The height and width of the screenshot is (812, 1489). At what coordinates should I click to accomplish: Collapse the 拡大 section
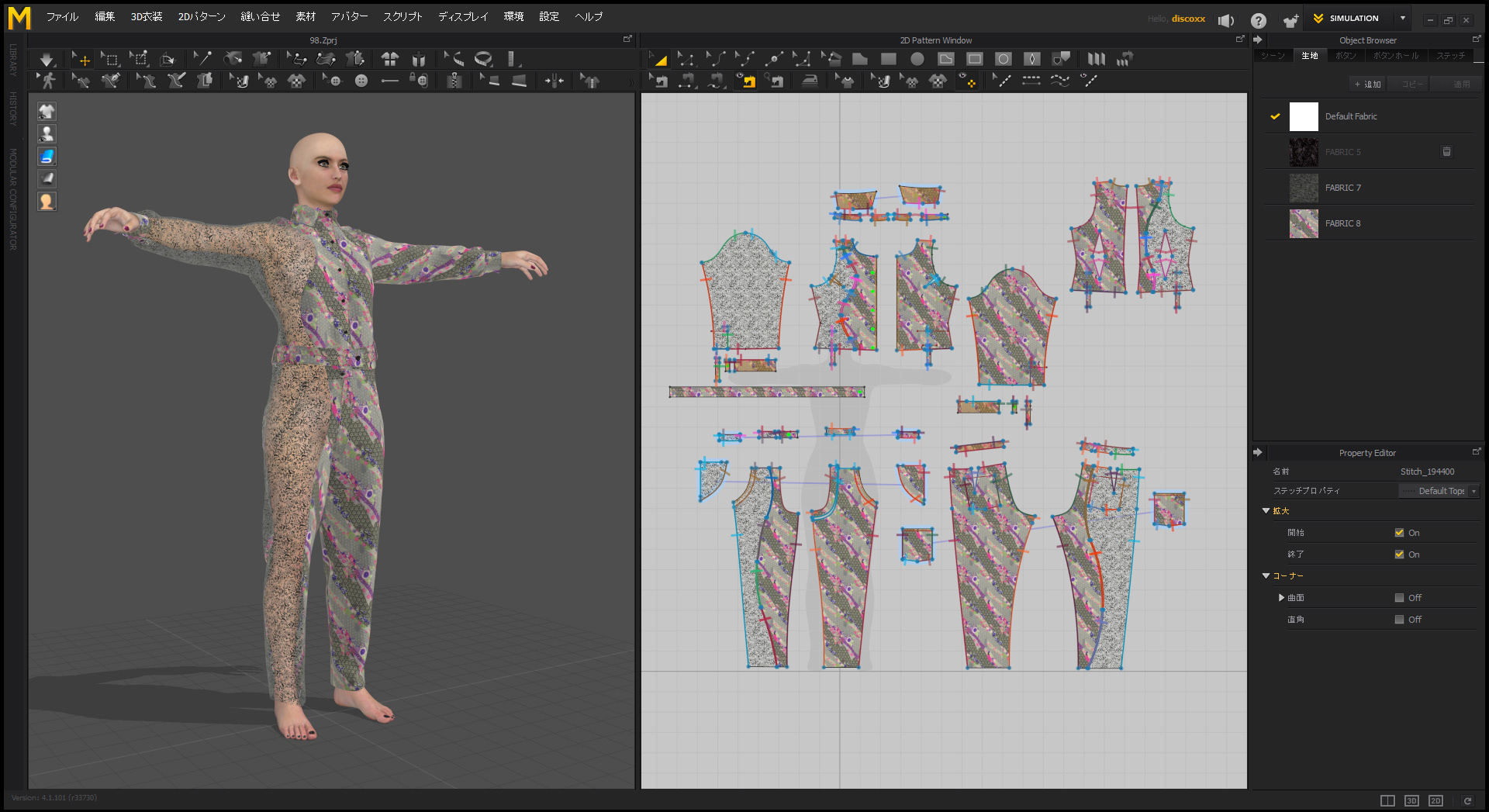(x=1266, y=511)
